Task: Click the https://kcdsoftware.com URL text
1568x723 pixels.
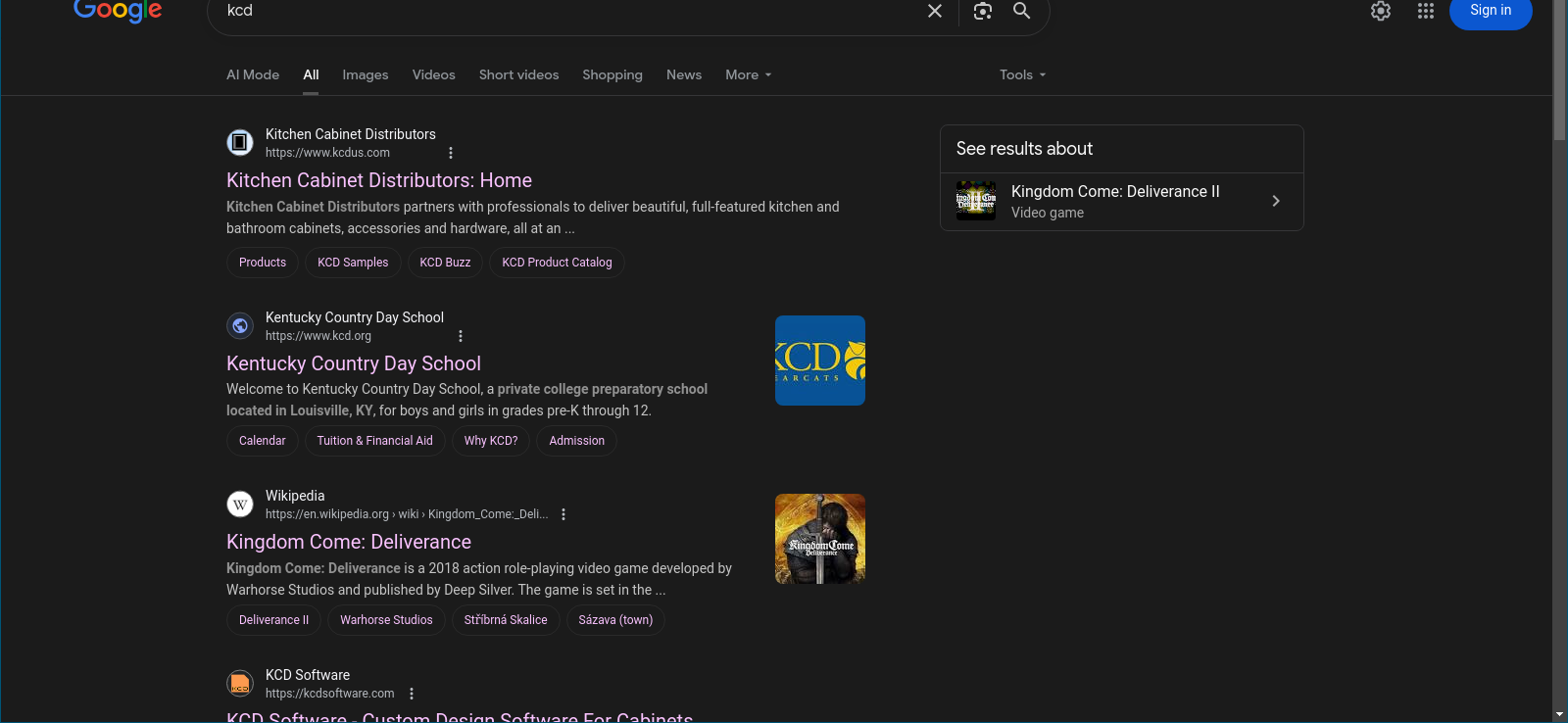Action: point(330,694)
